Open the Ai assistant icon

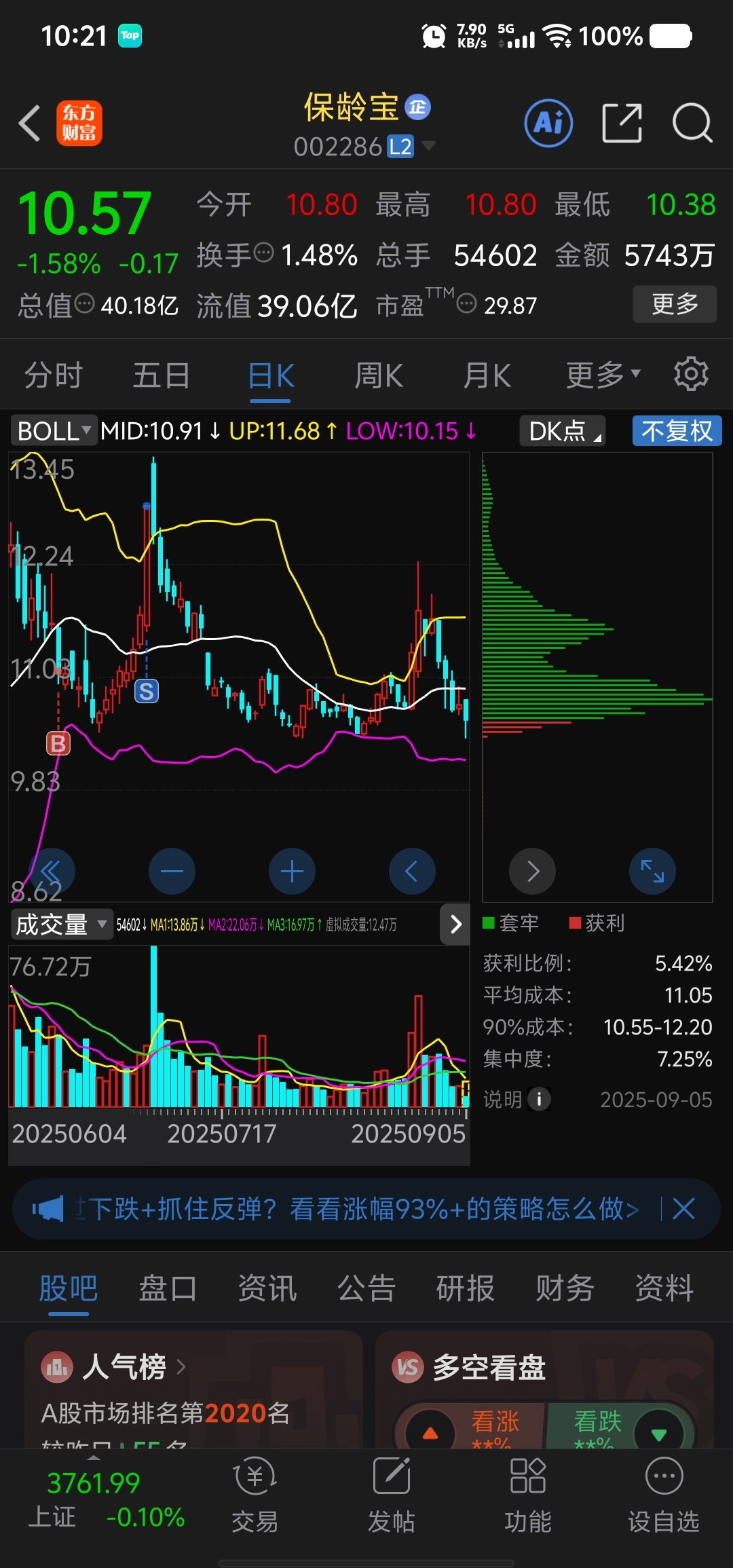click(x=548, y=123)
